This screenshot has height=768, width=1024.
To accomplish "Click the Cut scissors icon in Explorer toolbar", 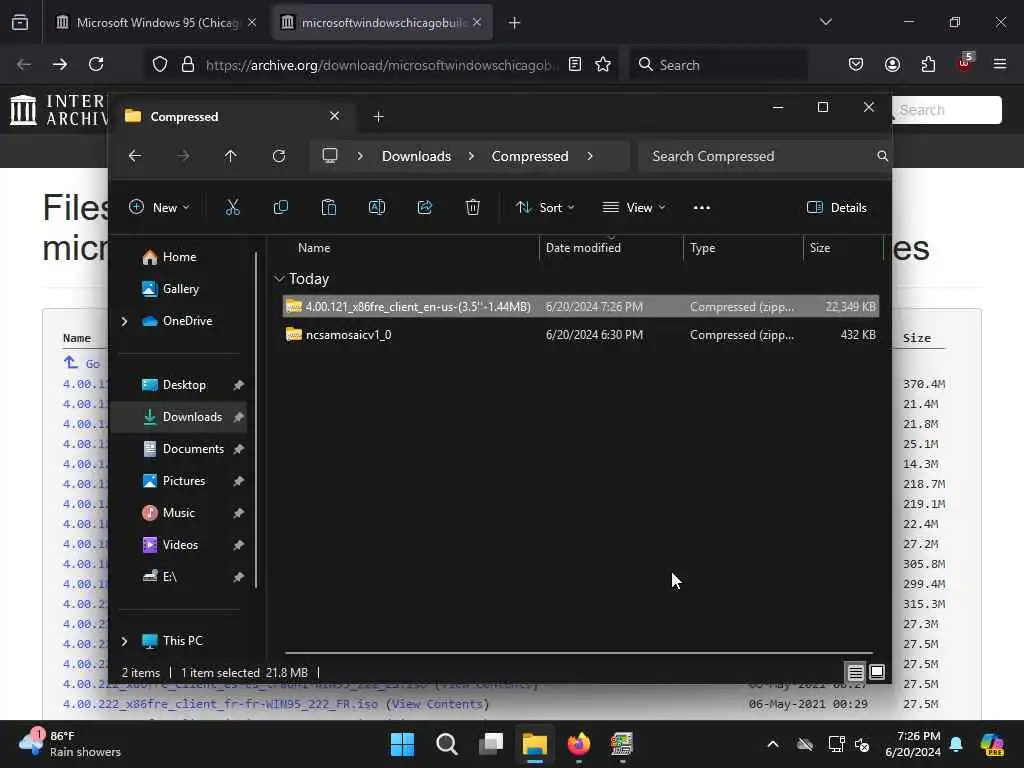I will point(232,208).
